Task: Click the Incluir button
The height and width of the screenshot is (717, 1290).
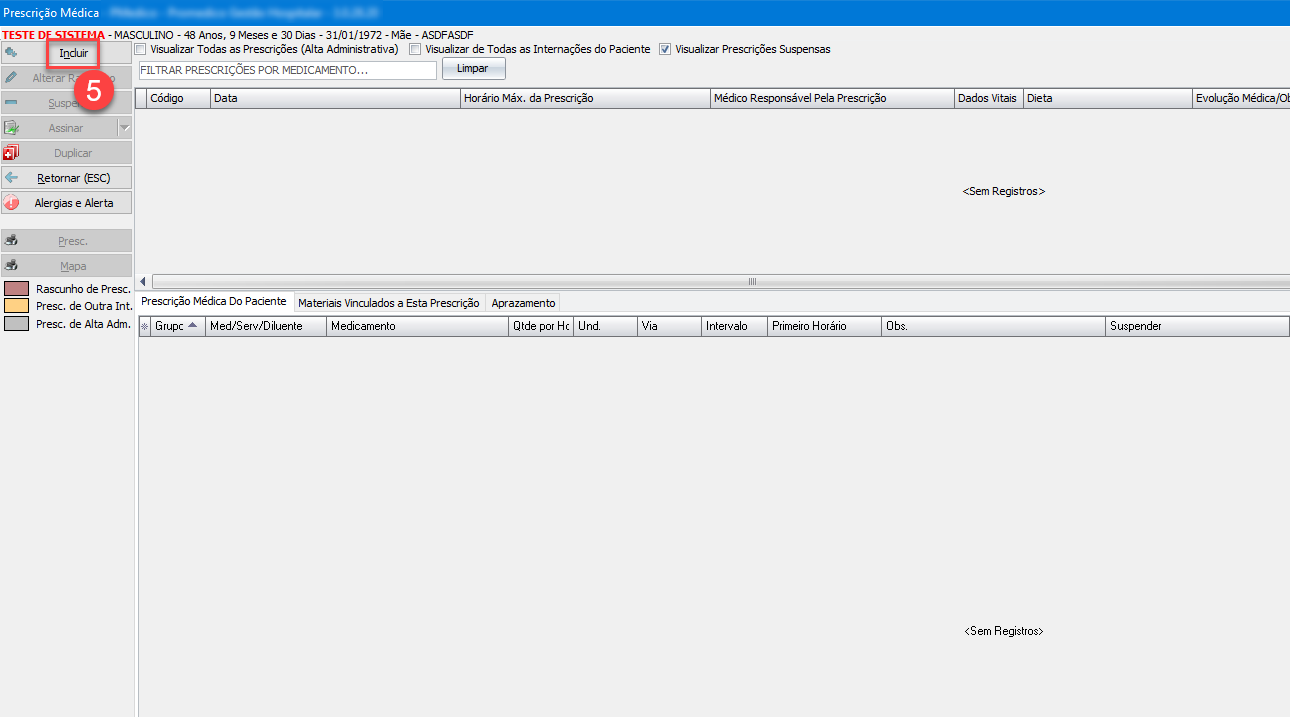Action: tap(73, 52)
